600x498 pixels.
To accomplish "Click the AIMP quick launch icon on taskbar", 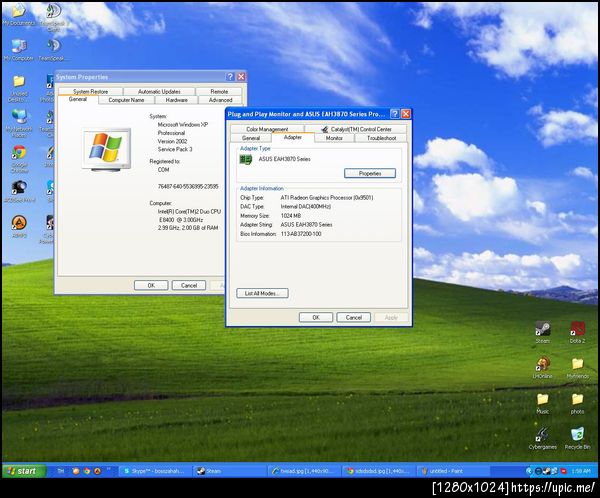I will coord(98,471).
